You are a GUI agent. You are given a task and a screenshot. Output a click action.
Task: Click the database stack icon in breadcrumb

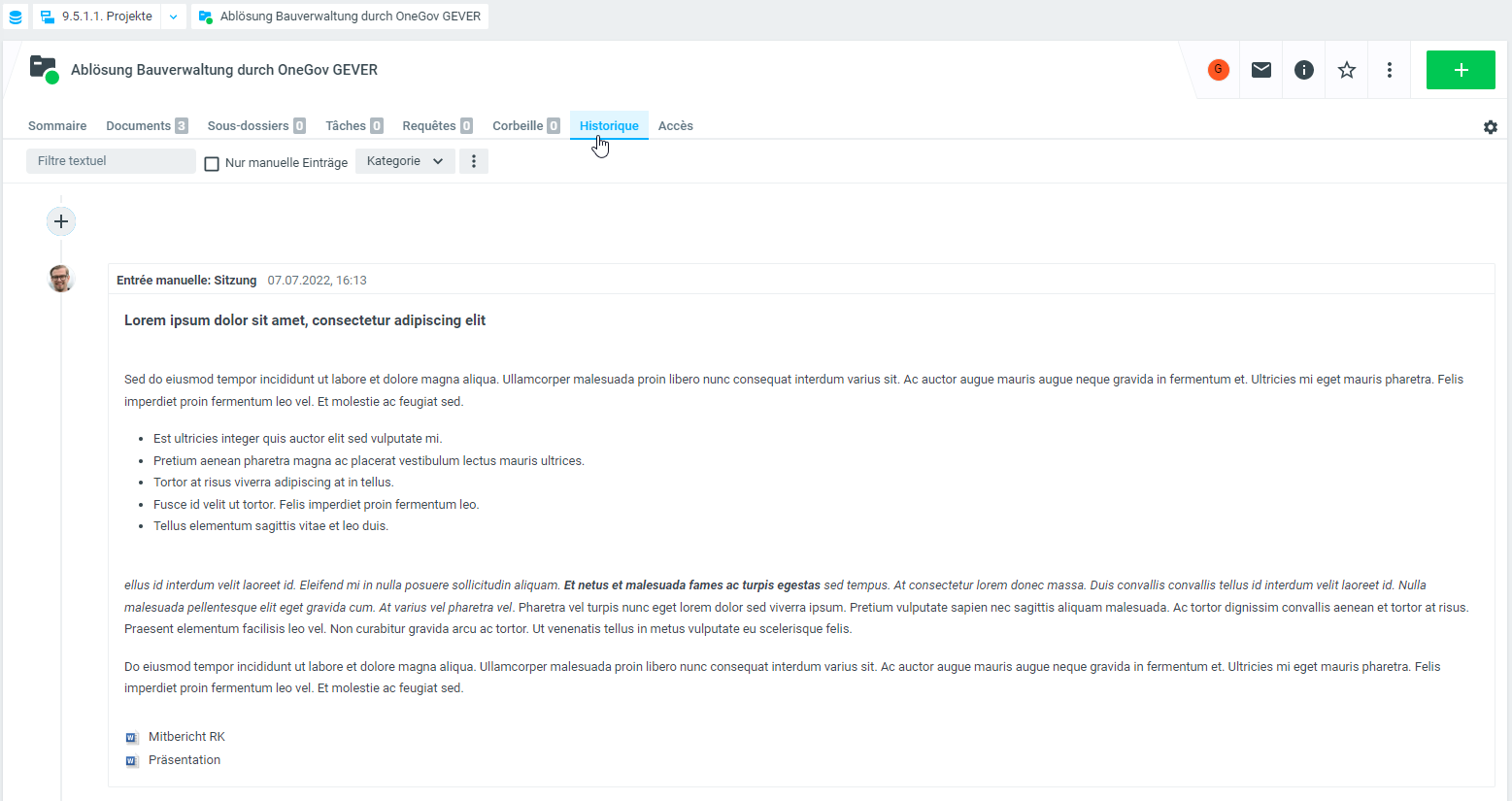click(x=16, y=17)
